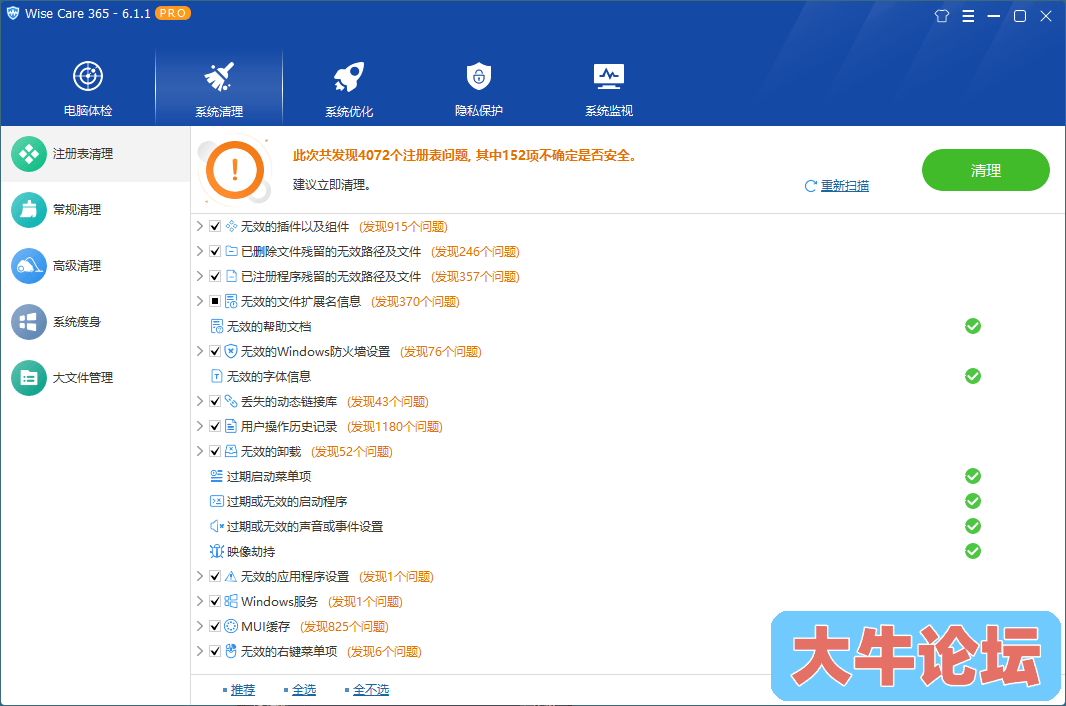Expand the 丢失的动态链接库 row
The image size is (1066, 706).
(x=200, y=401)
